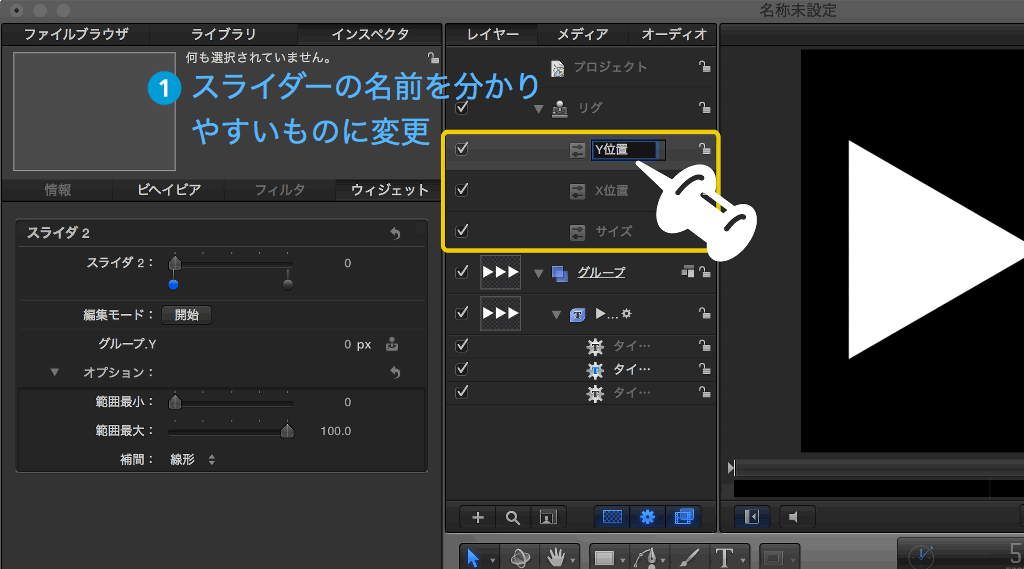Image resolution: width=1024 pixels, height=569 pixels.
Task: Select the Paint Stroke brush tool
Action: (689, 557)
